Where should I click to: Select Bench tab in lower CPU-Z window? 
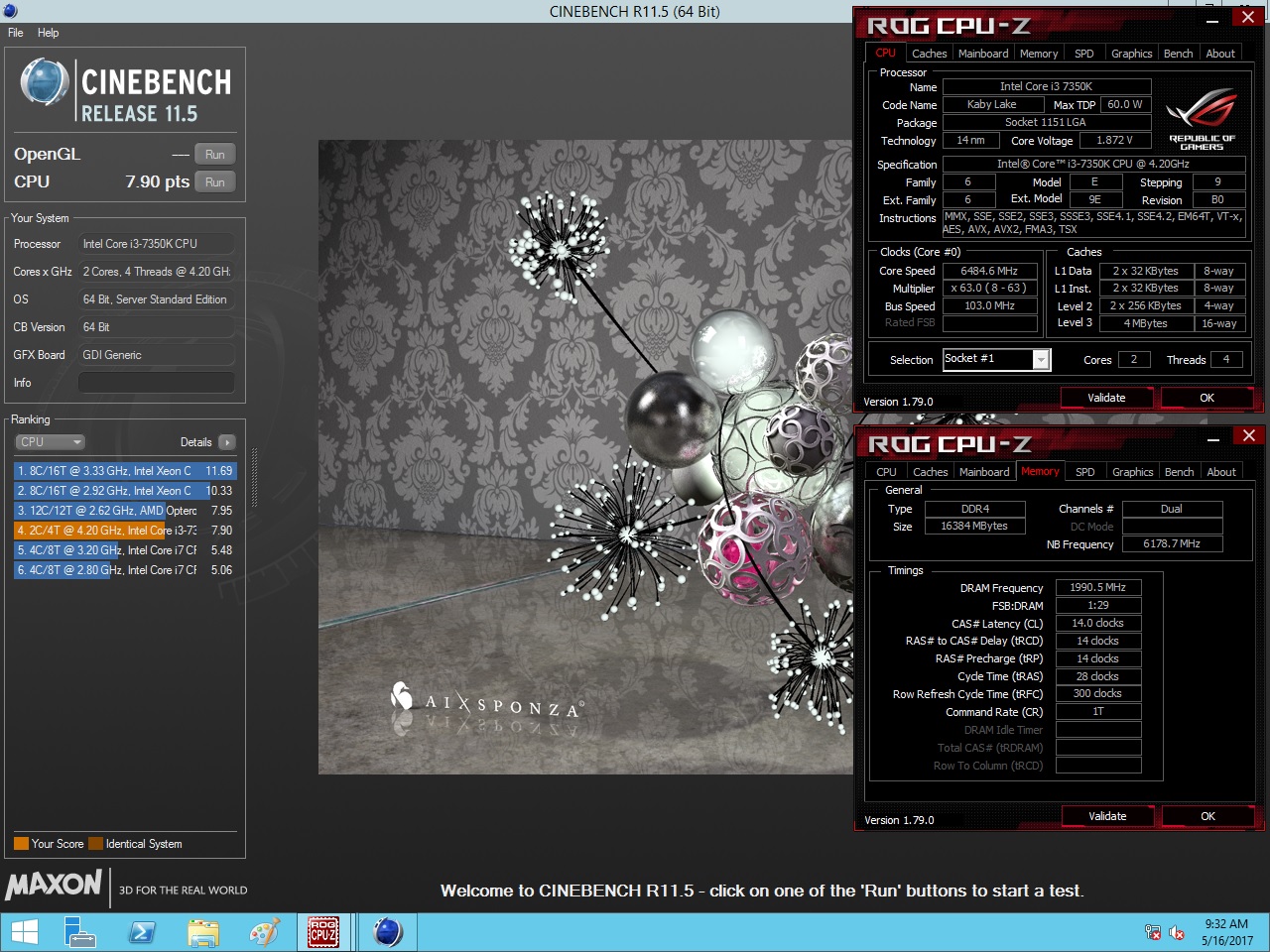[x=1179, y=472]
